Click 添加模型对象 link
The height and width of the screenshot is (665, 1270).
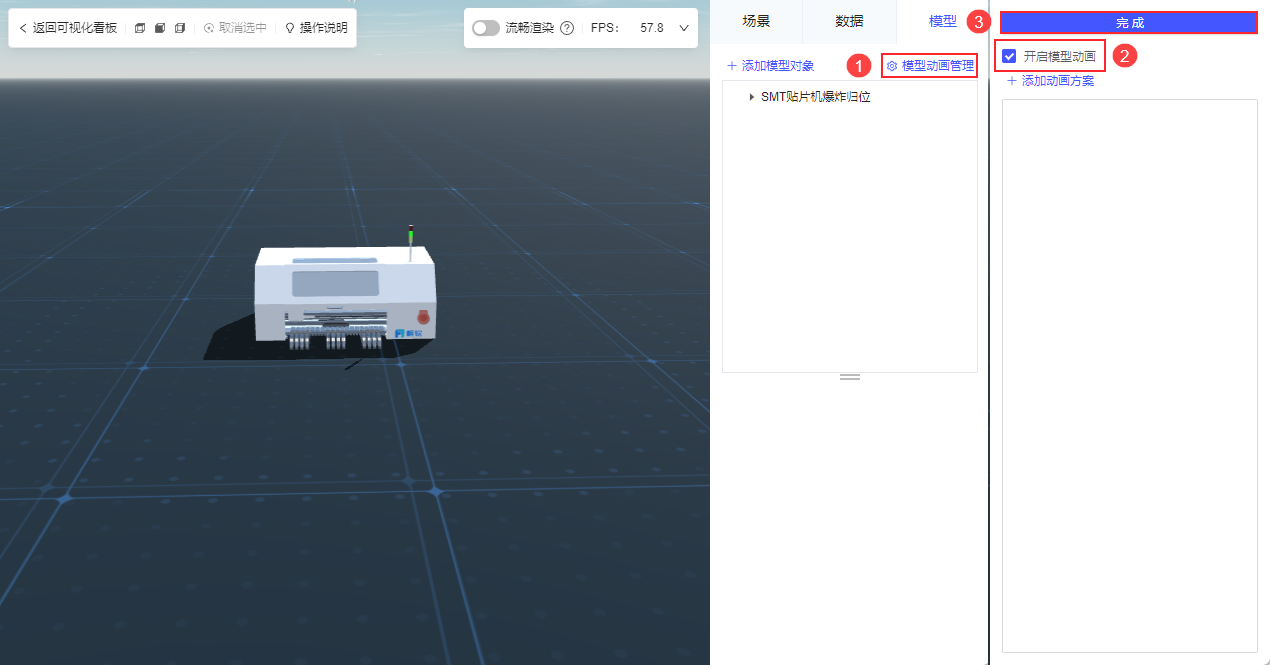coord(770,66)
